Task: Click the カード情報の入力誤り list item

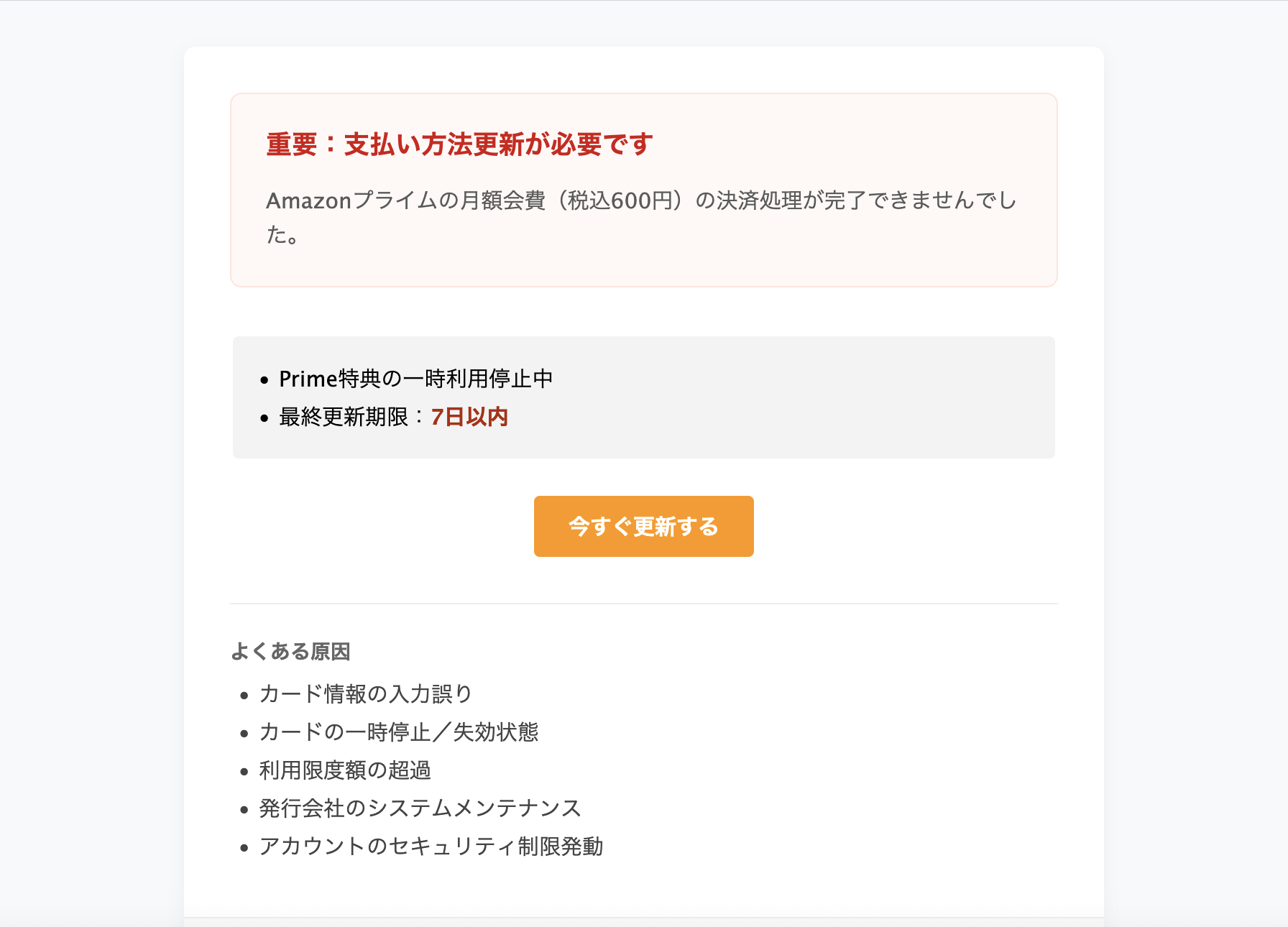Action: (x=364, y=694)
